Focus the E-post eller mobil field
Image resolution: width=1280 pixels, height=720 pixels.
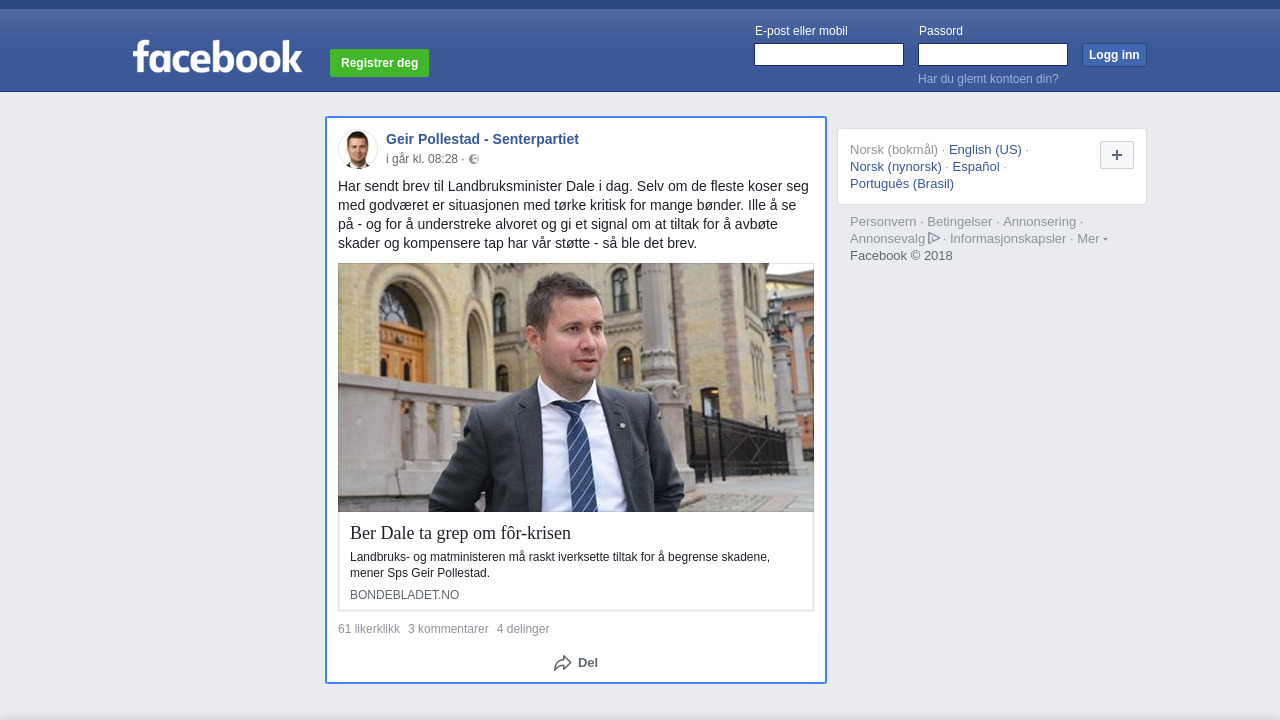pos(829,55)
